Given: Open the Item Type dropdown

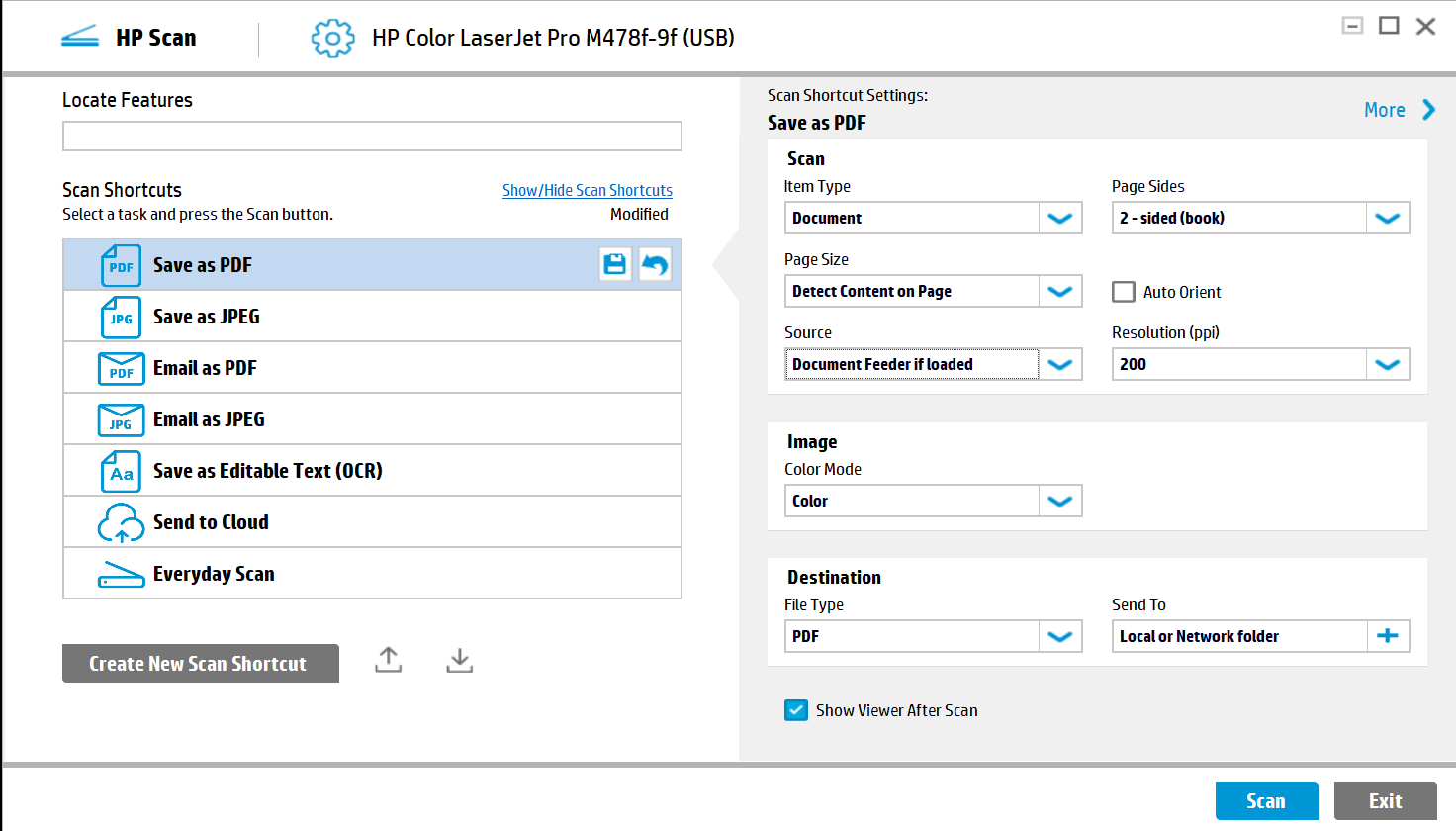Looking at the screenshot, I should pyautogui.click(x=1060, y=218).
